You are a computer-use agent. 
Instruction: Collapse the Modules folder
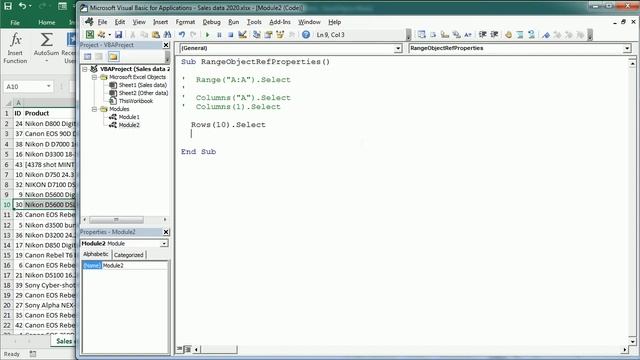(94, 109)
